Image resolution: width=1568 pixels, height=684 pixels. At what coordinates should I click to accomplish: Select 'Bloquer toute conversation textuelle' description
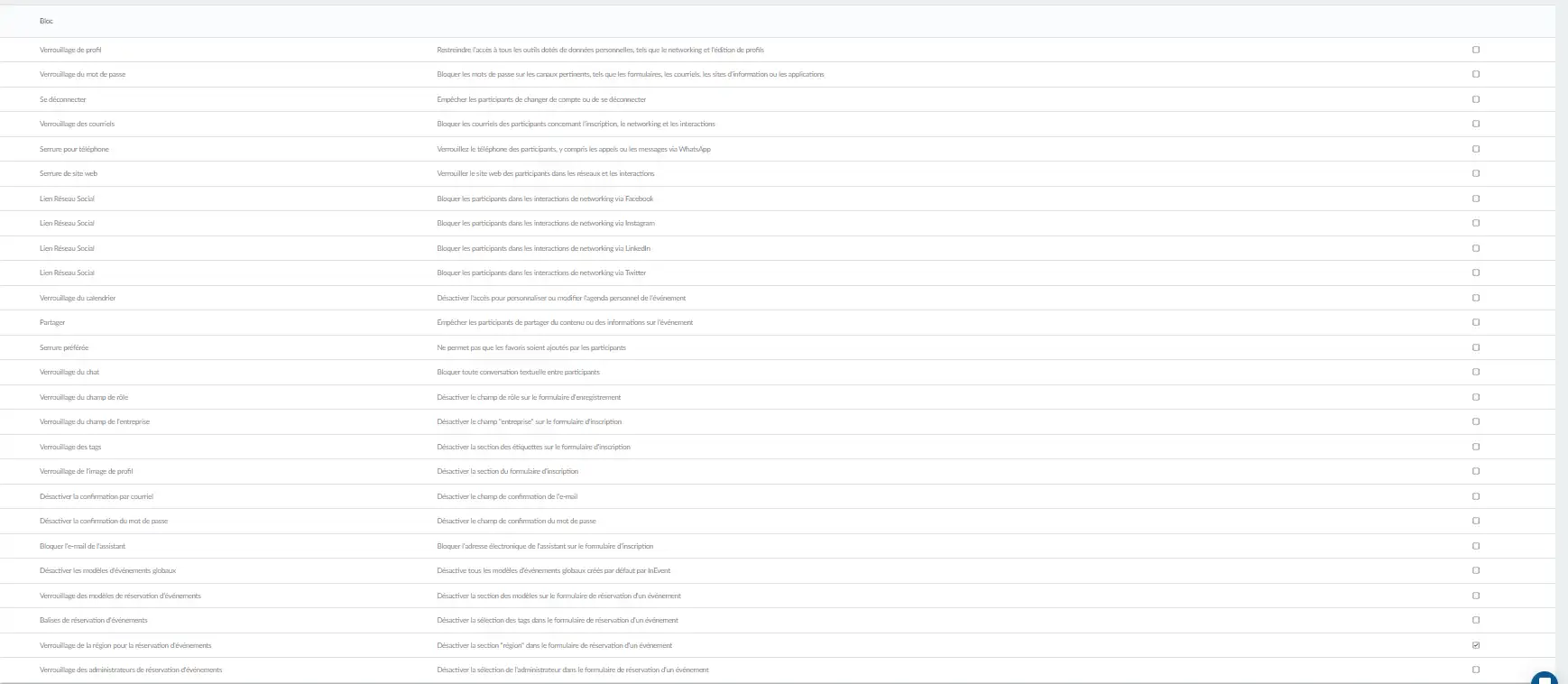pyautogui.click(x=518, y=372)
